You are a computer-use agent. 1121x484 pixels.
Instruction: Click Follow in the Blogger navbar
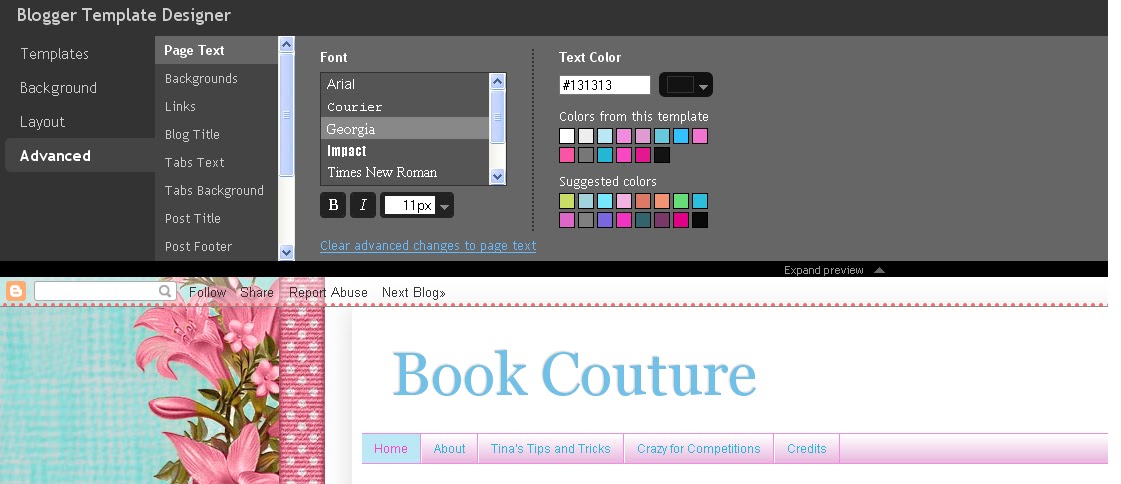[207, 292]
